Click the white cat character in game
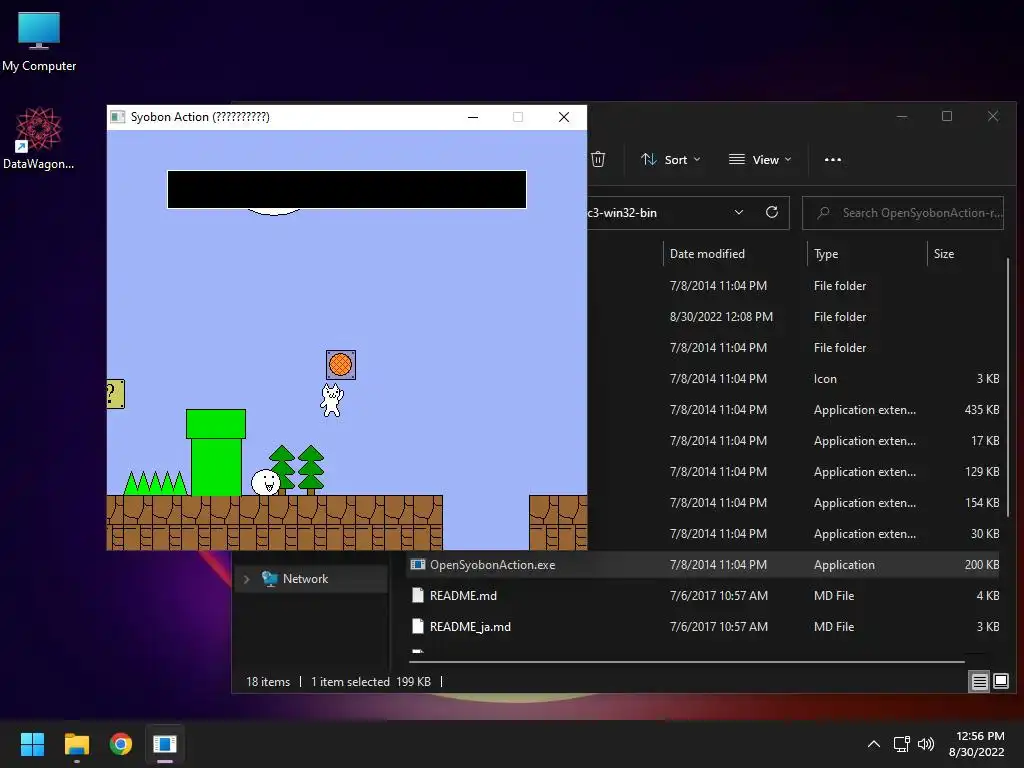1024x768 pixels. point(332,400)
